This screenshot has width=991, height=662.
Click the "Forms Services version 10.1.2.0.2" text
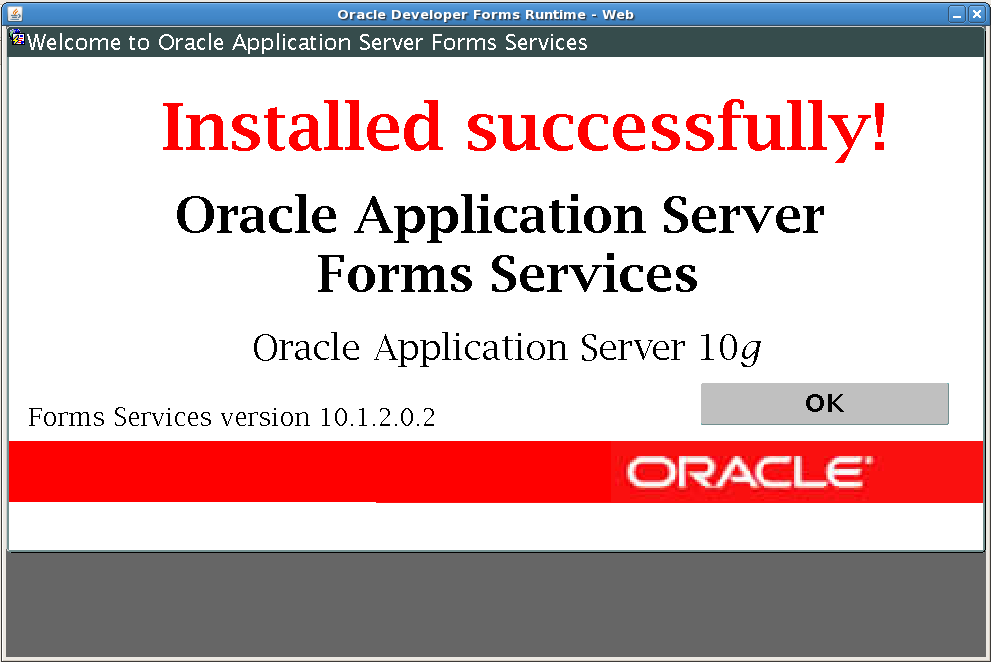point(231,417)
